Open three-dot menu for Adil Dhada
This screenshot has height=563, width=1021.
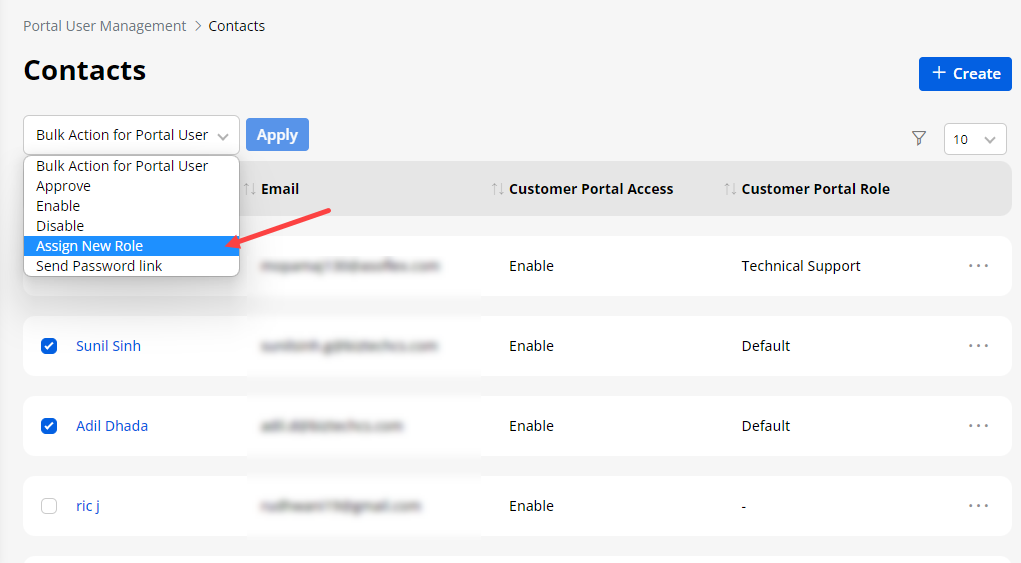click(978, 426)
